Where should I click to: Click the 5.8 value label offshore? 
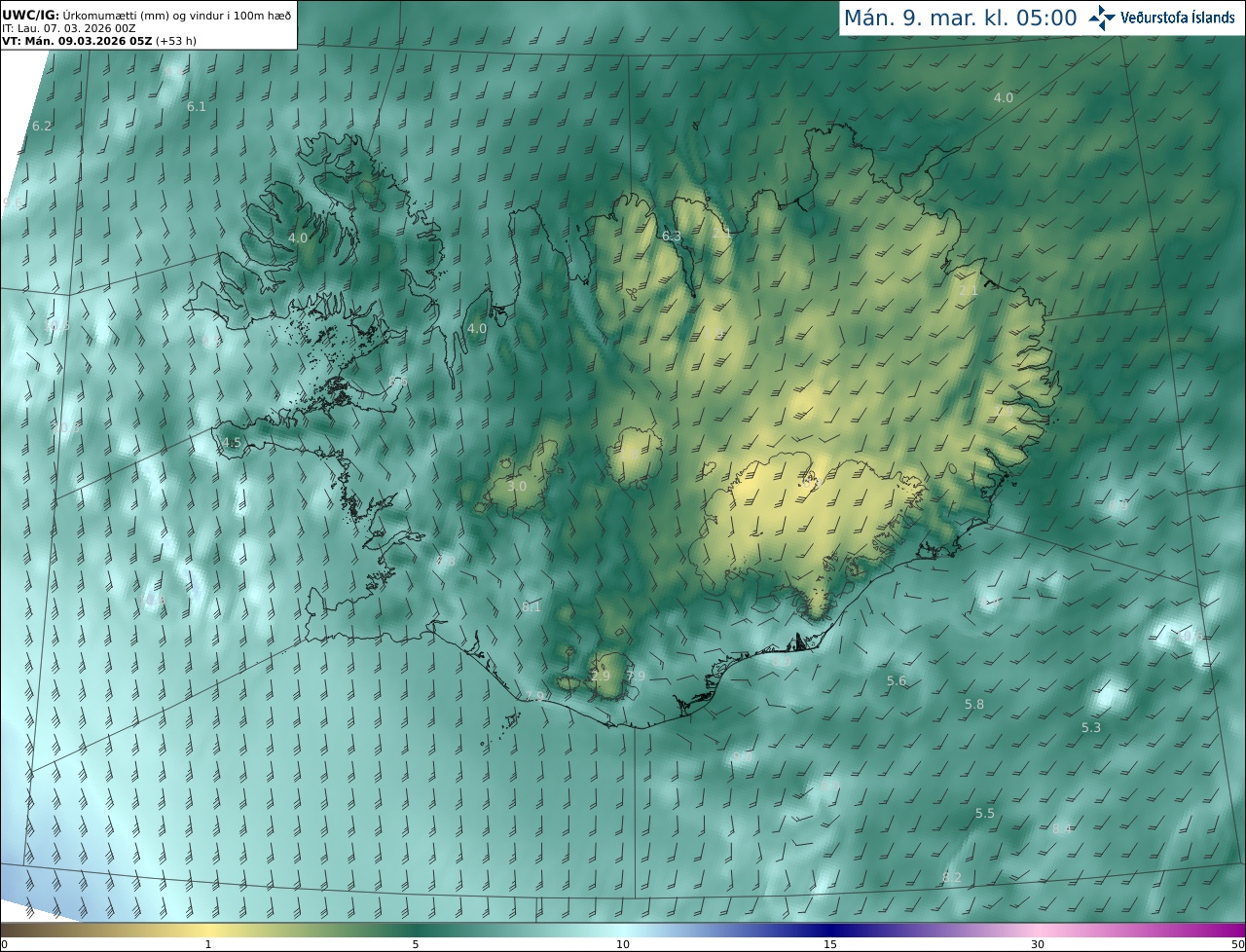[974, 705]
